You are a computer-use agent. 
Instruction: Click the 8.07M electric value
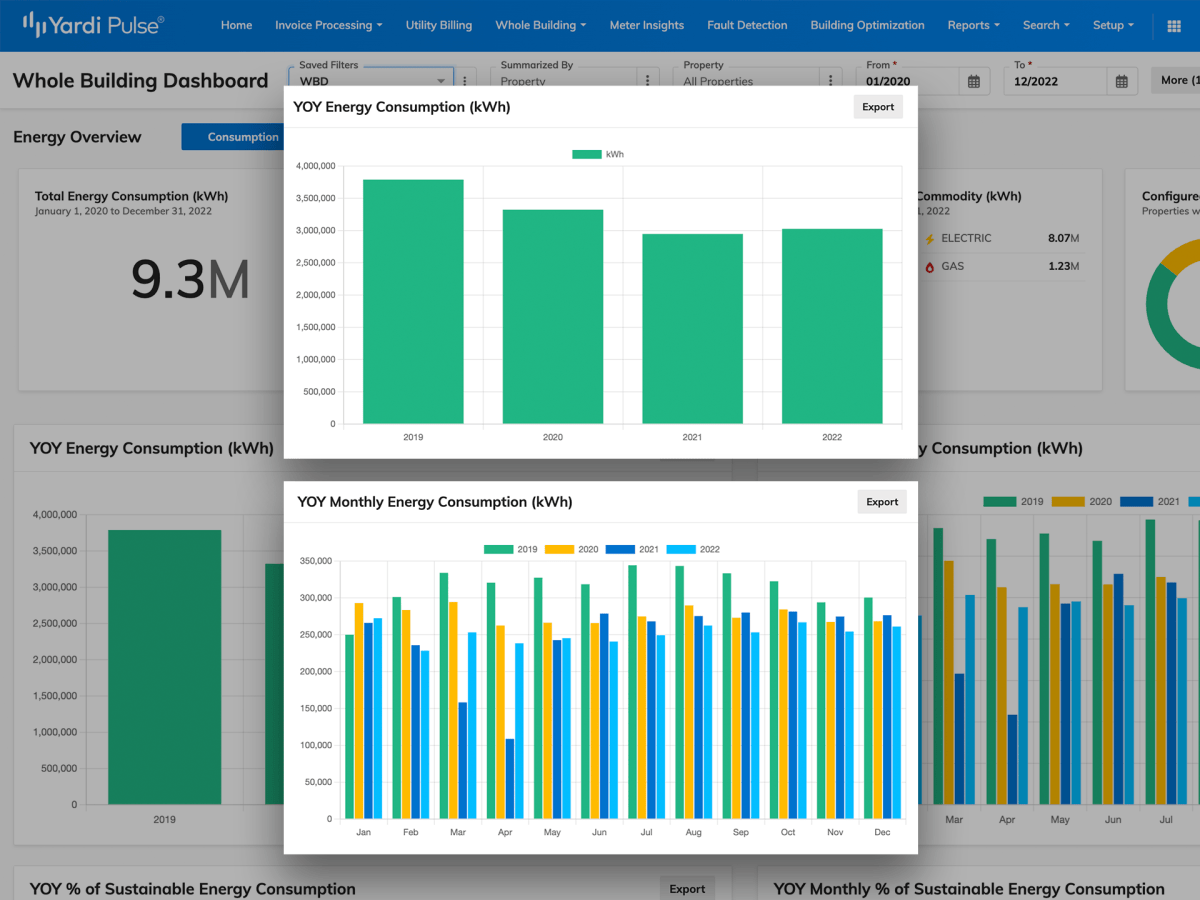1064,239
